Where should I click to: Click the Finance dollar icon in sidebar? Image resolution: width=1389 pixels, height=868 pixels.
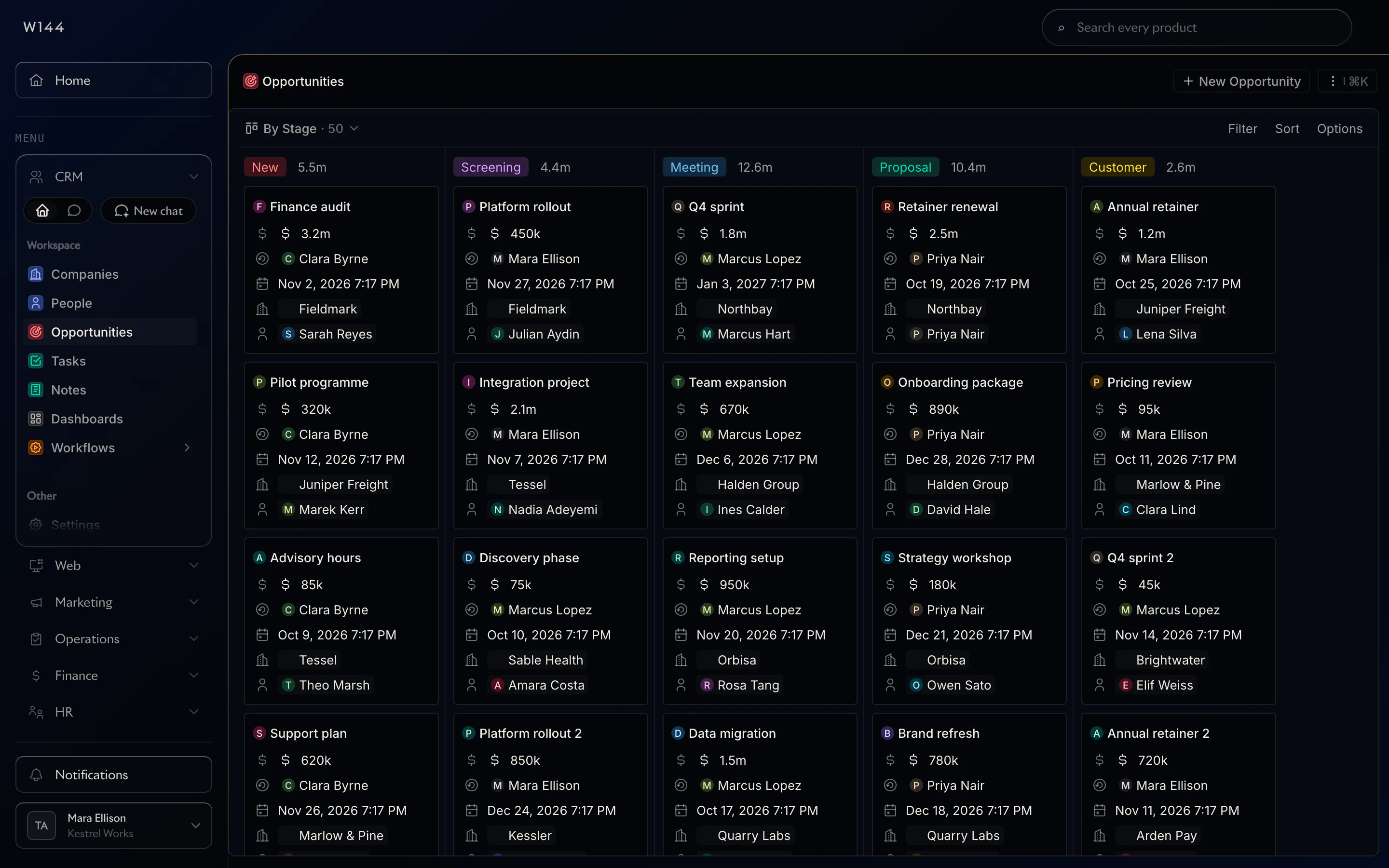click(36, 676)
